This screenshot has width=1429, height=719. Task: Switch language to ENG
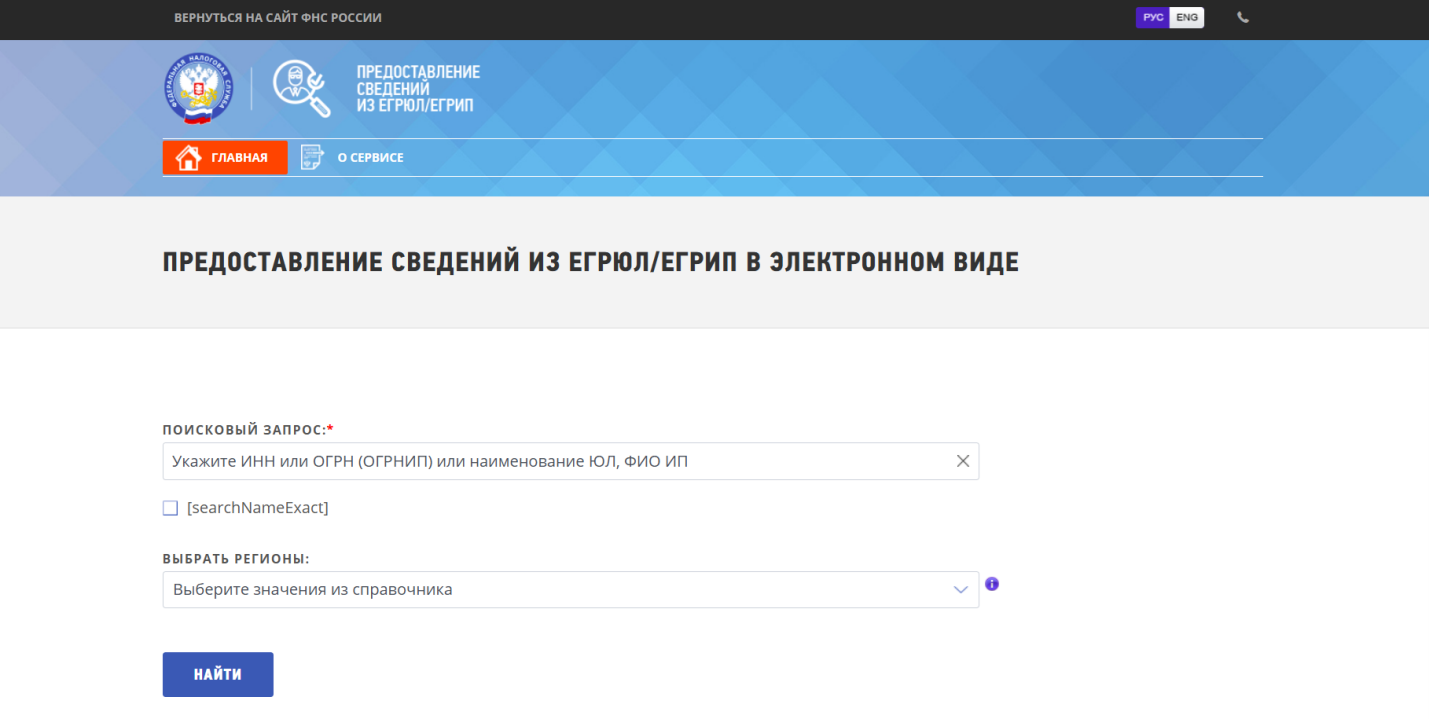pos(1187,18)
